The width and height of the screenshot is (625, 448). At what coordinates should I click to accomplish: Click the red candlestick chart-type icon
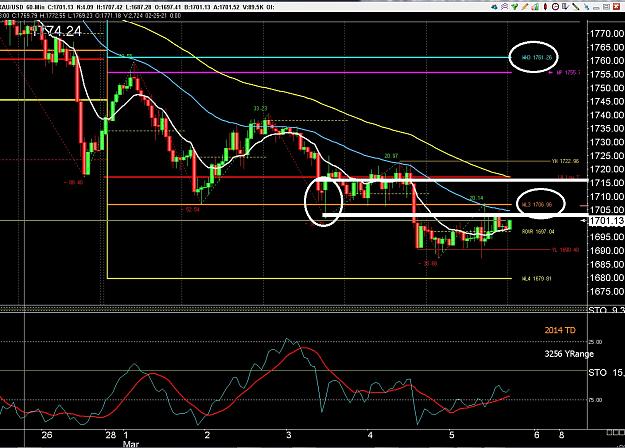pos(545,7)
